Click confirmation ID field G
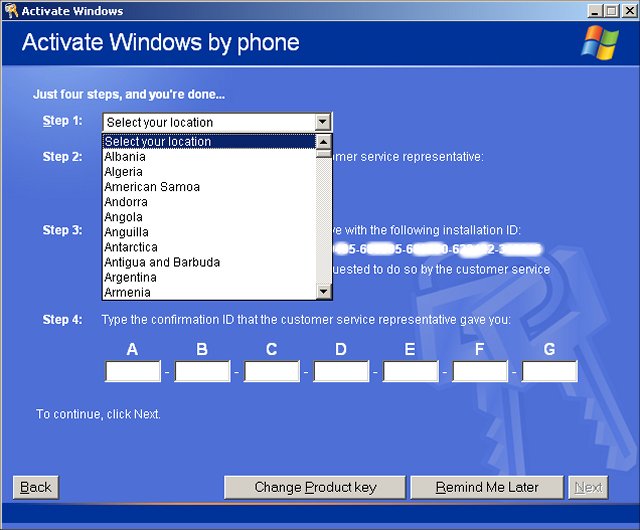 pyautogui.click(x=549, y=372)
